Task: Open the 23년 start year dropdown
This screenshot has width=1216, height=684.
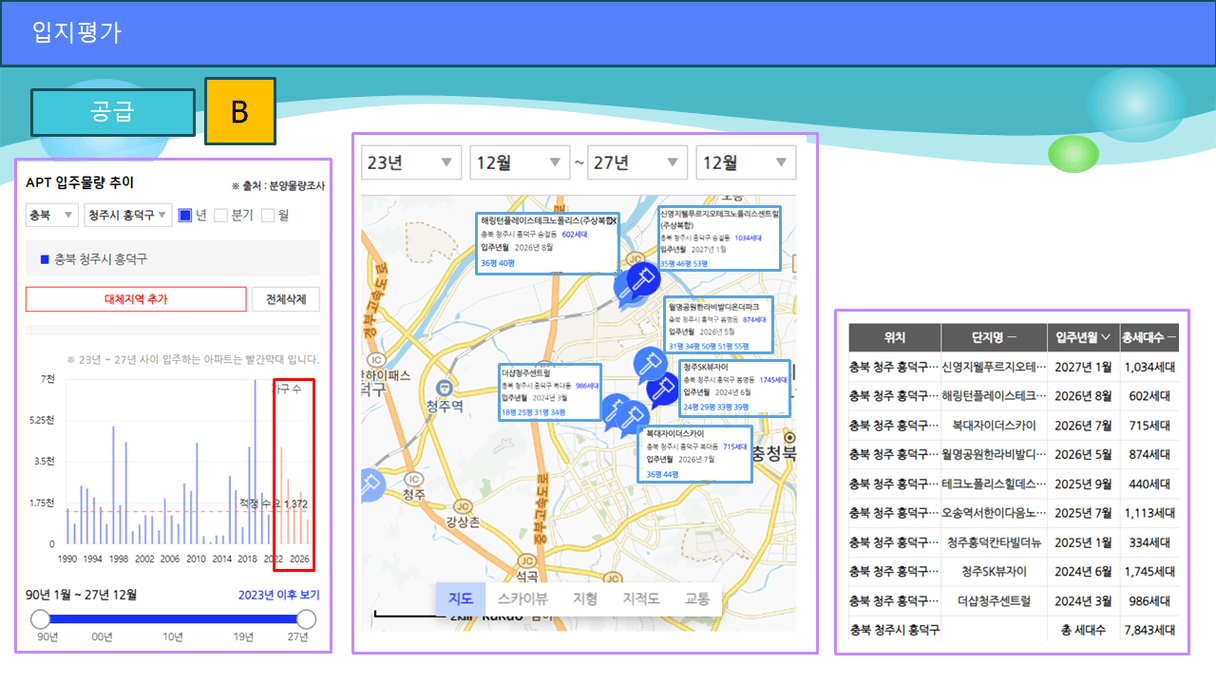Action: pos(411,162)
